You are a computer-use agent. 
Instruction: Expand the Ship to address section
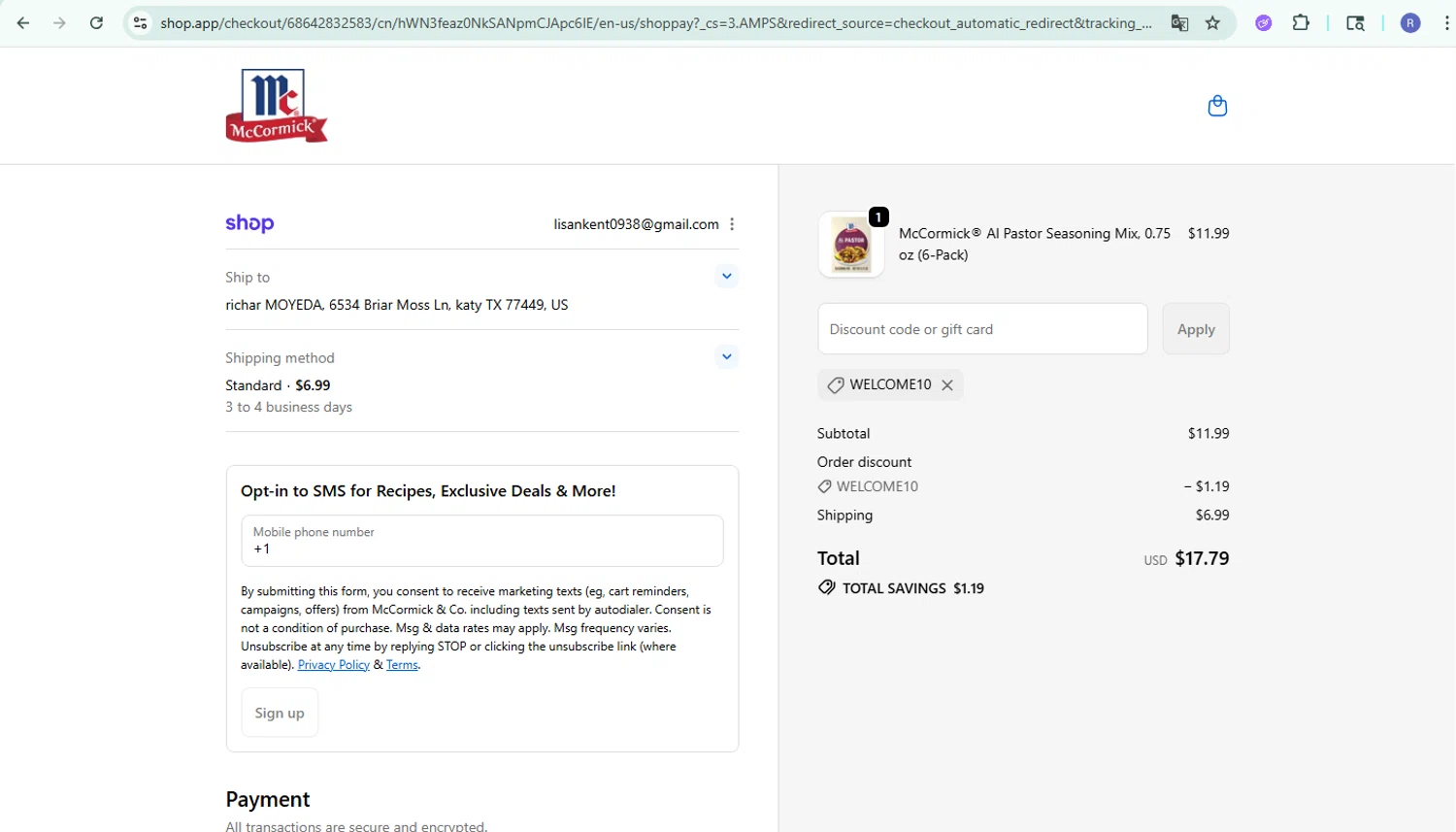(x=726, y=277)
